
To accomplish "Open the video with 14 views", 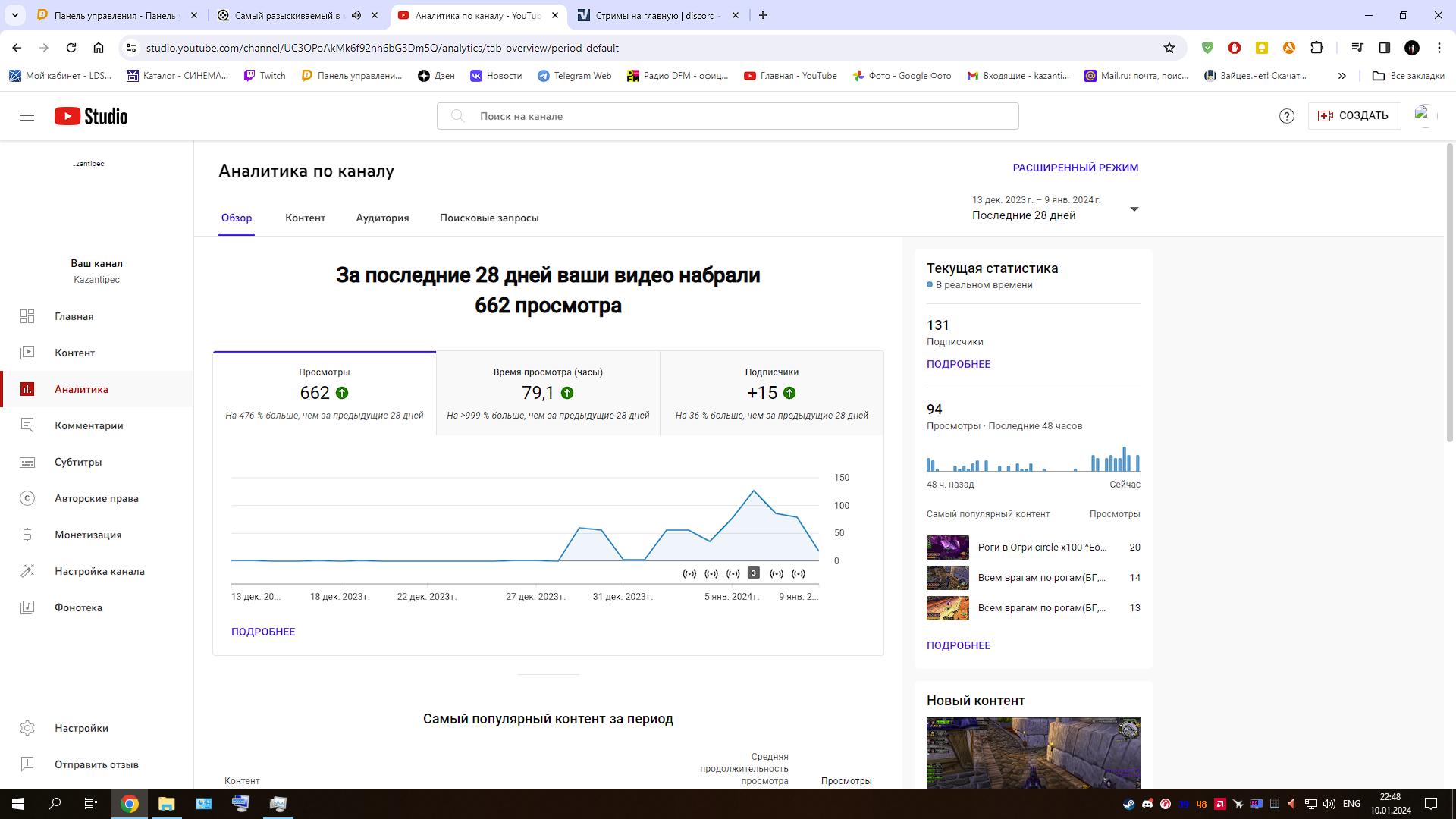I will coord(1033,578).
